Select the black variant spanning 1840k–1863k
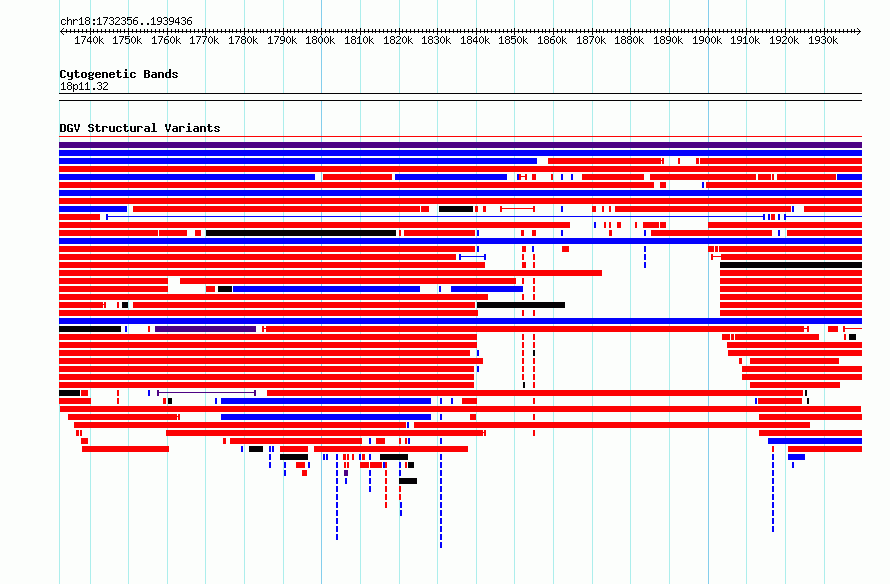 pyautogui.click(x=521, y=305)
